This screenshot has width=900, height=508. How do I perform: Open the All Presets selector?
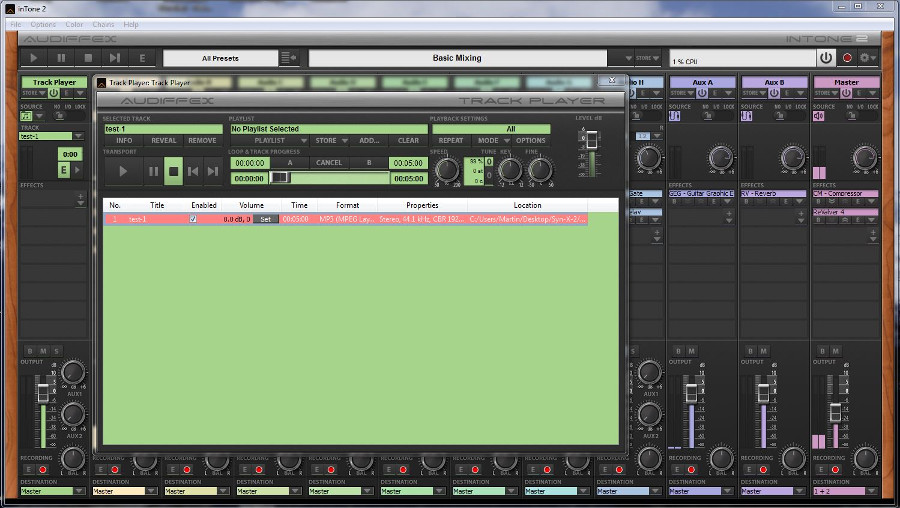(220, 58)
